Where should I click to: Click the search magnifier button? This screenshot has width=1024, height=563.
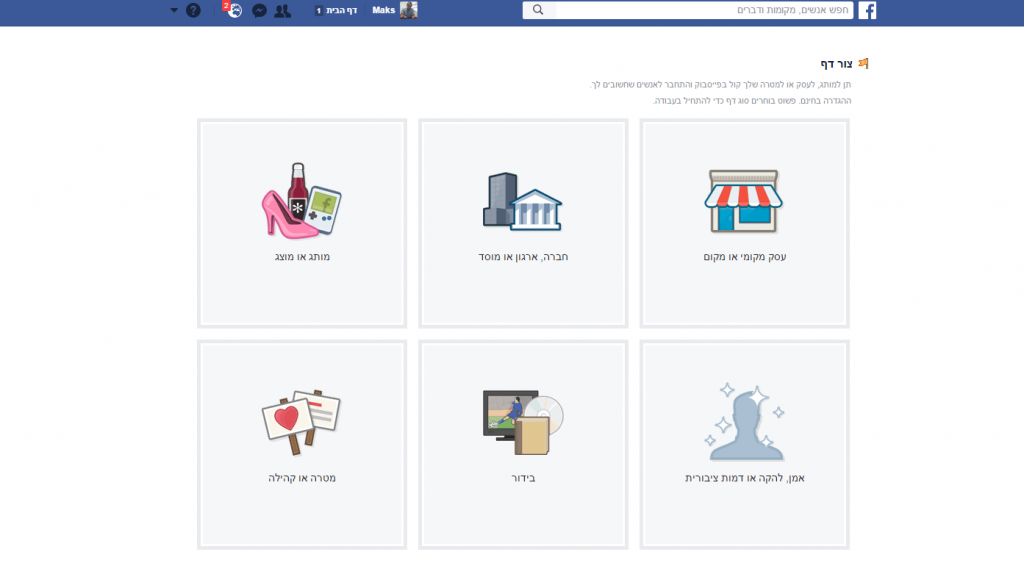tap(539, 10)
